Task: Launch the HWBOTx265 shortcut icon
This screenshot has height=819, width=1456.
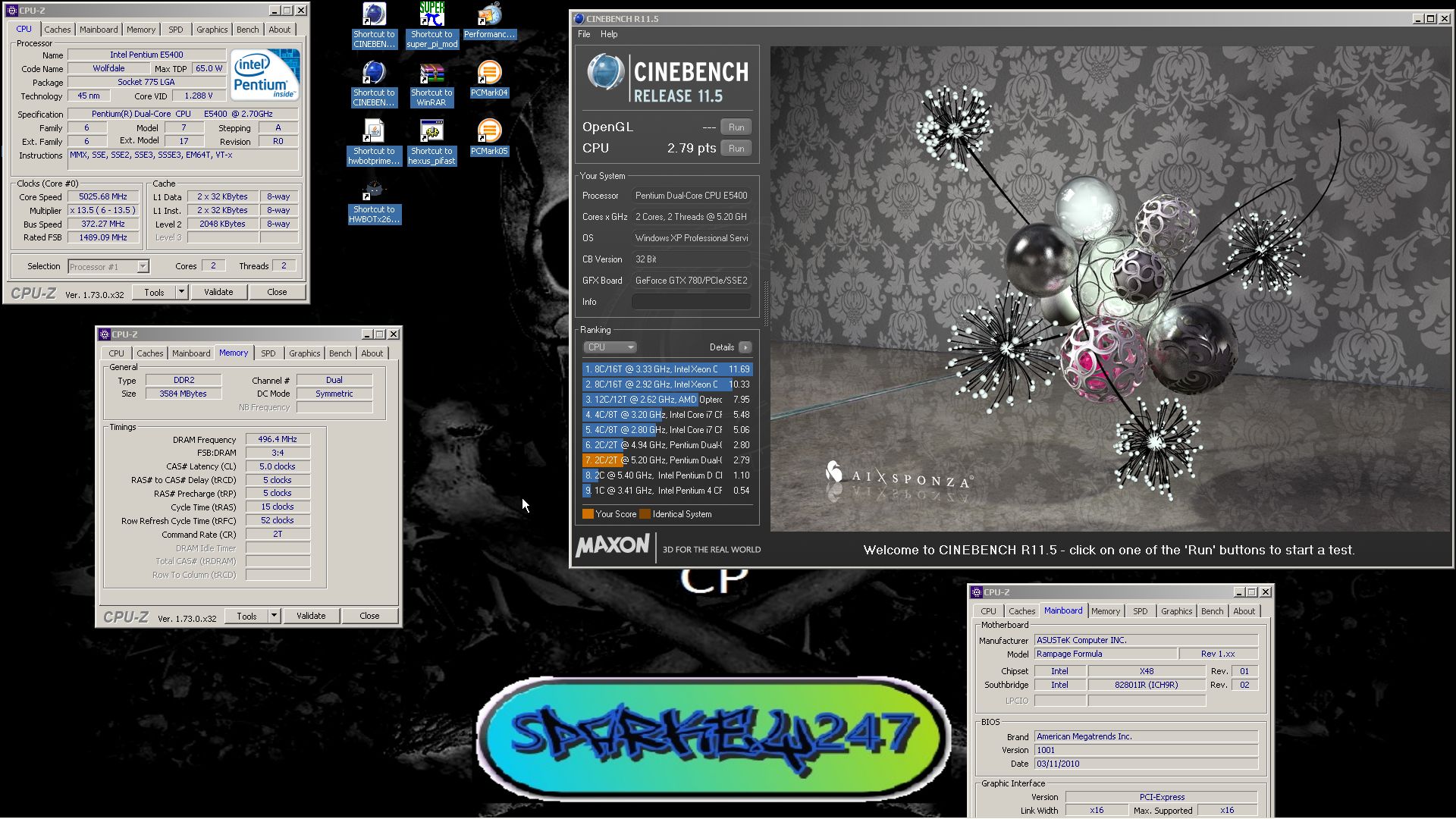Action: [373, 190]
